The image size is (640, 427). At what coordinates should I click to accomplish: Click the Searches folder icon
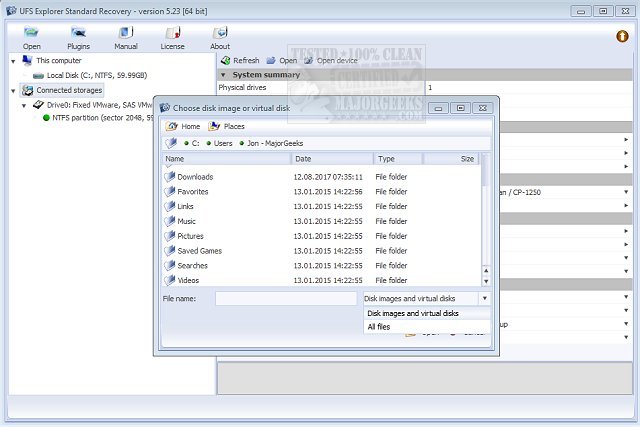pos(169,265)
